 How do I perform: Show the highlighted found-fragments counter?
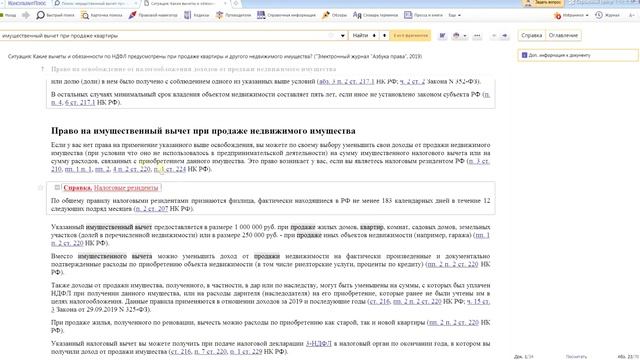point(410,36)
